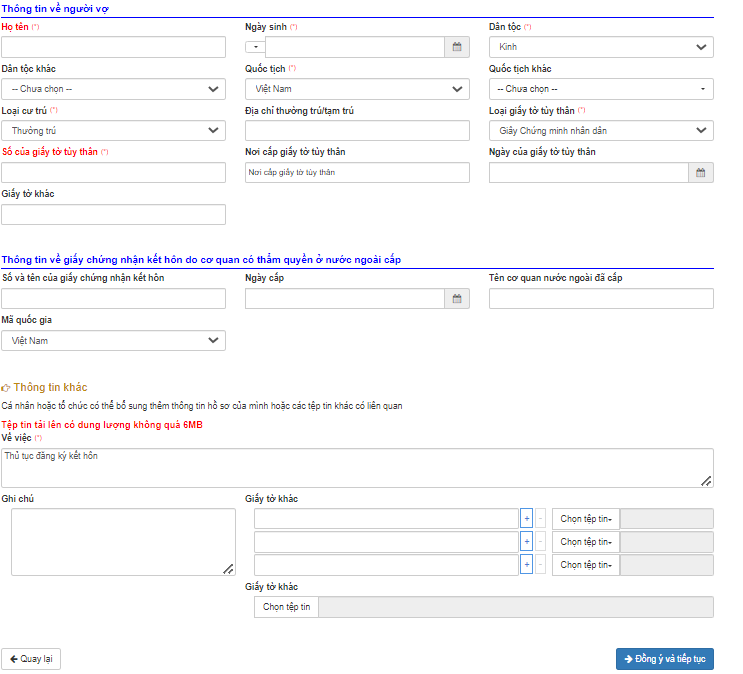Expand Loại giấy tờ tùy thân dropdown

(x=601, y=131)
